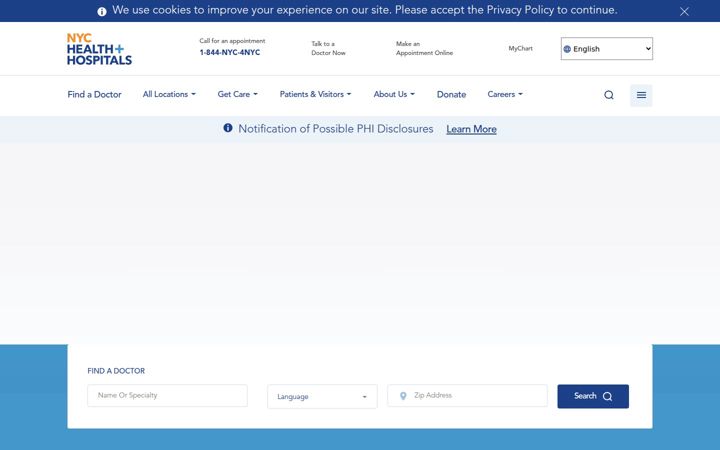
Task: Open the NYC Health + Hospitals logo home
Action: click(99, 49)
